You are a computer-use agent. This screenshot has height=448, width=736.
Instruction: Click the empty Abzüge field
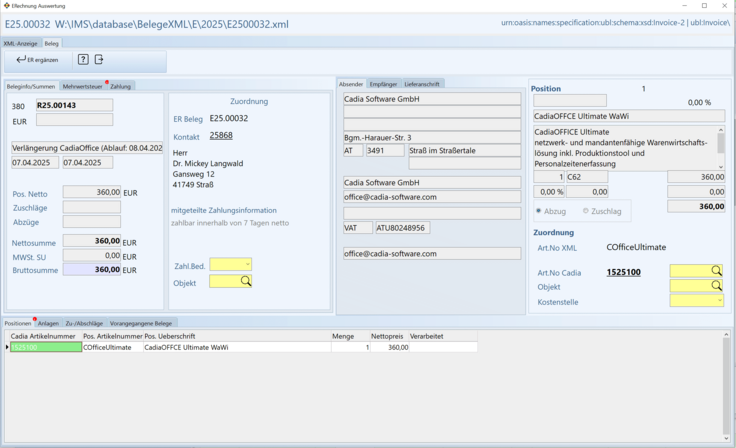pos(92,221)
